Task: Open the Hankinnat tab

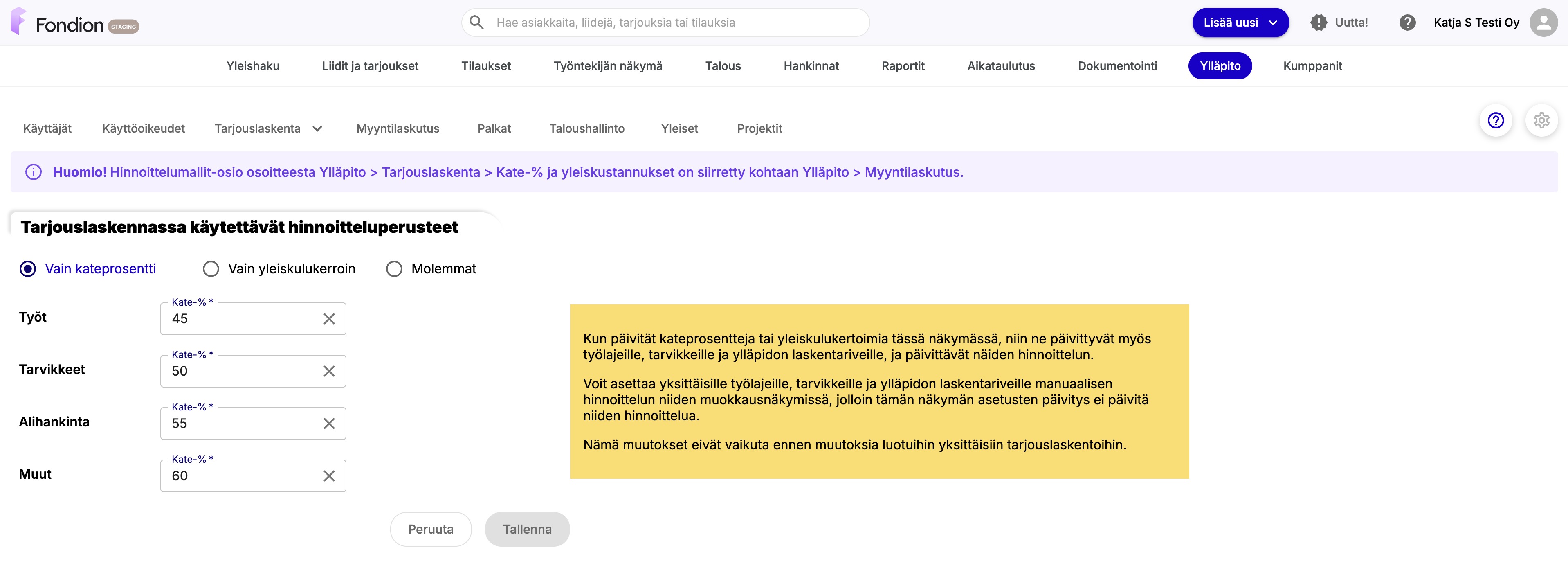Action: tap(811, 66)
